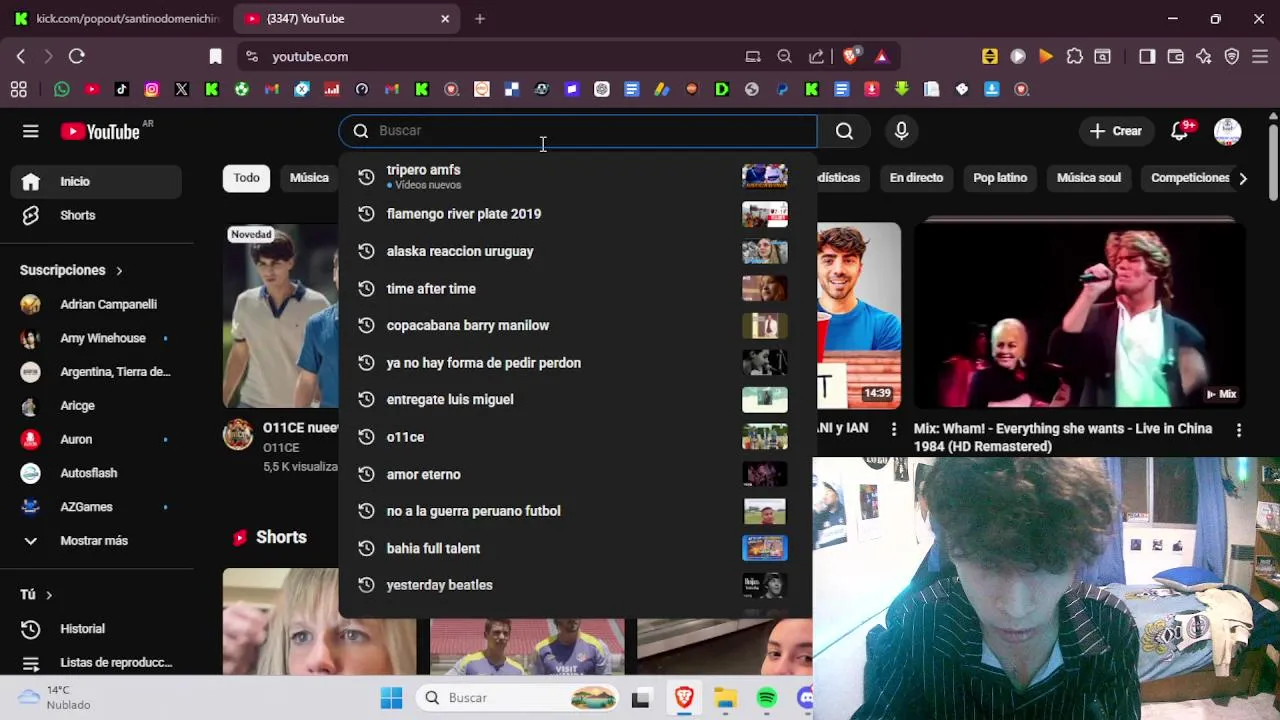Viewport: 1280px width, 720px height.
Task: Open Shorts in the sidebar
Action: (96, 216)
